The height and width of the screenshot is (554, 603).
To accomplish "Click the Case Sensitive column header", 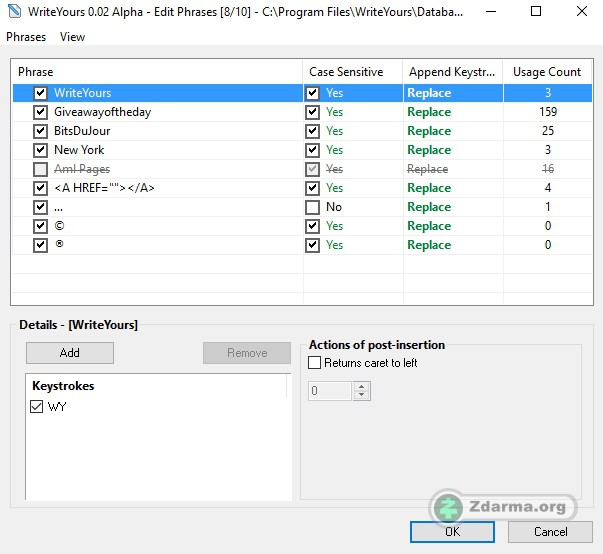I will pyautogui.click(x=353, y=72).
